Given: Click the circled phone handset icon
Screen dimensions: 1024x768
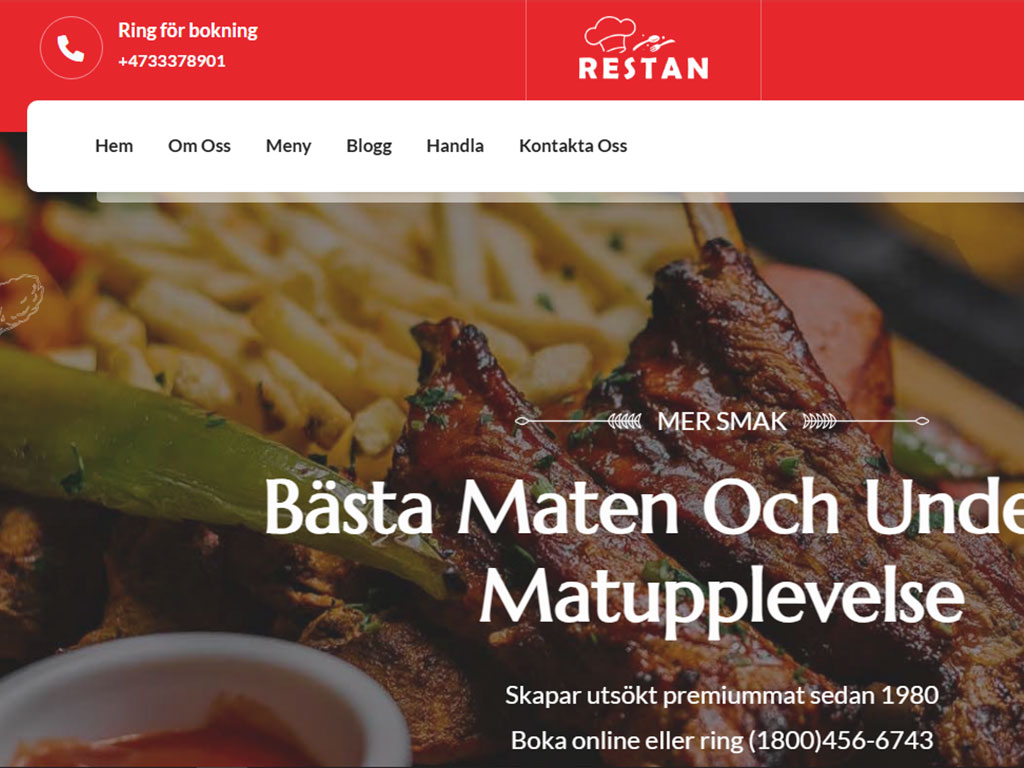Looking at the screenshot, I should (x=71, y=48).
